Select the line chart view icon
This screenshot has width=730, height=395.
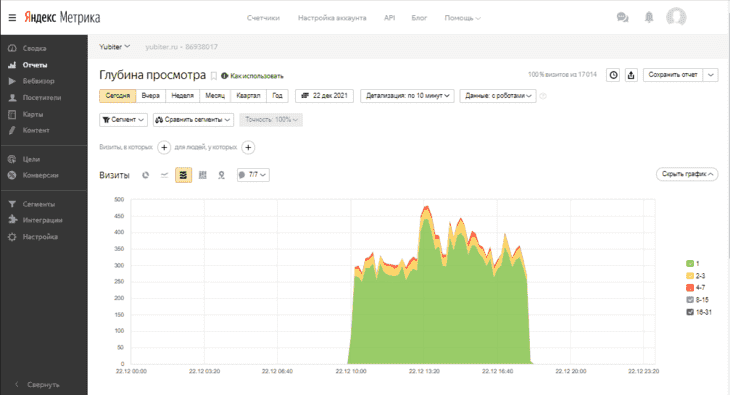[164, 175]
